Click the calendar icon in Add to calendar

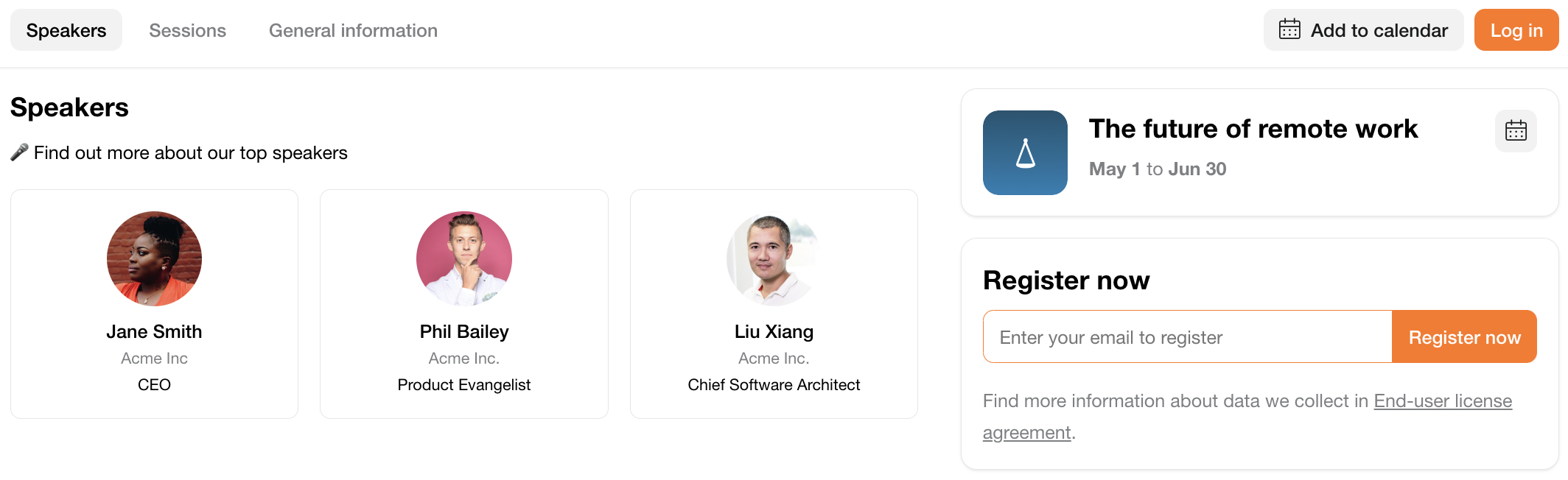pyautogui.click(x=1289, y=29)
